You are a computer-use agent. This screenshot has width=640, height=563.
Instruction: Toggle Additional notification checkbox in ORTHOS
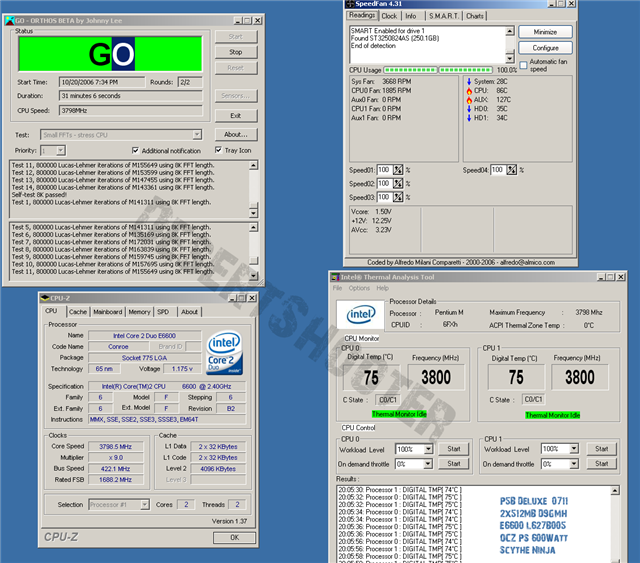tap(136, 151)
